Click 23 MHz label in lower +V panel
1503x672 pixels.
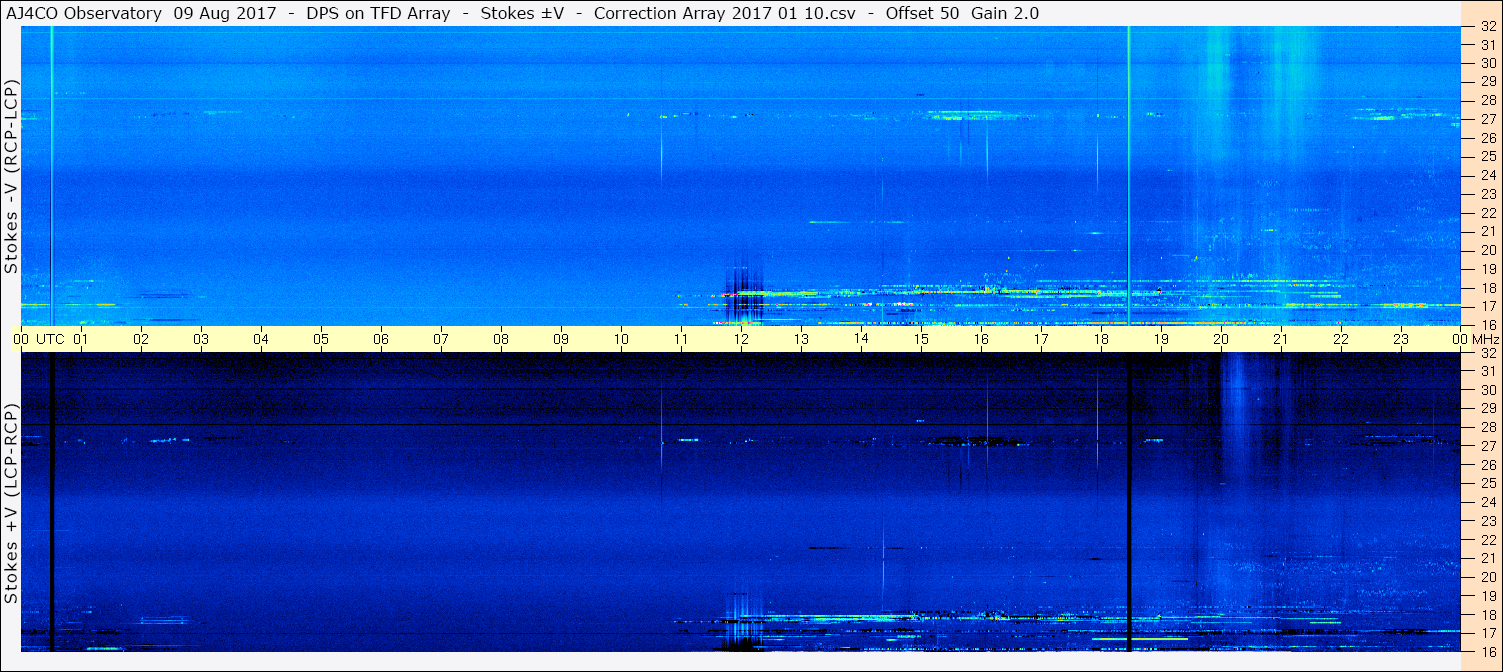pos(1487,520)
